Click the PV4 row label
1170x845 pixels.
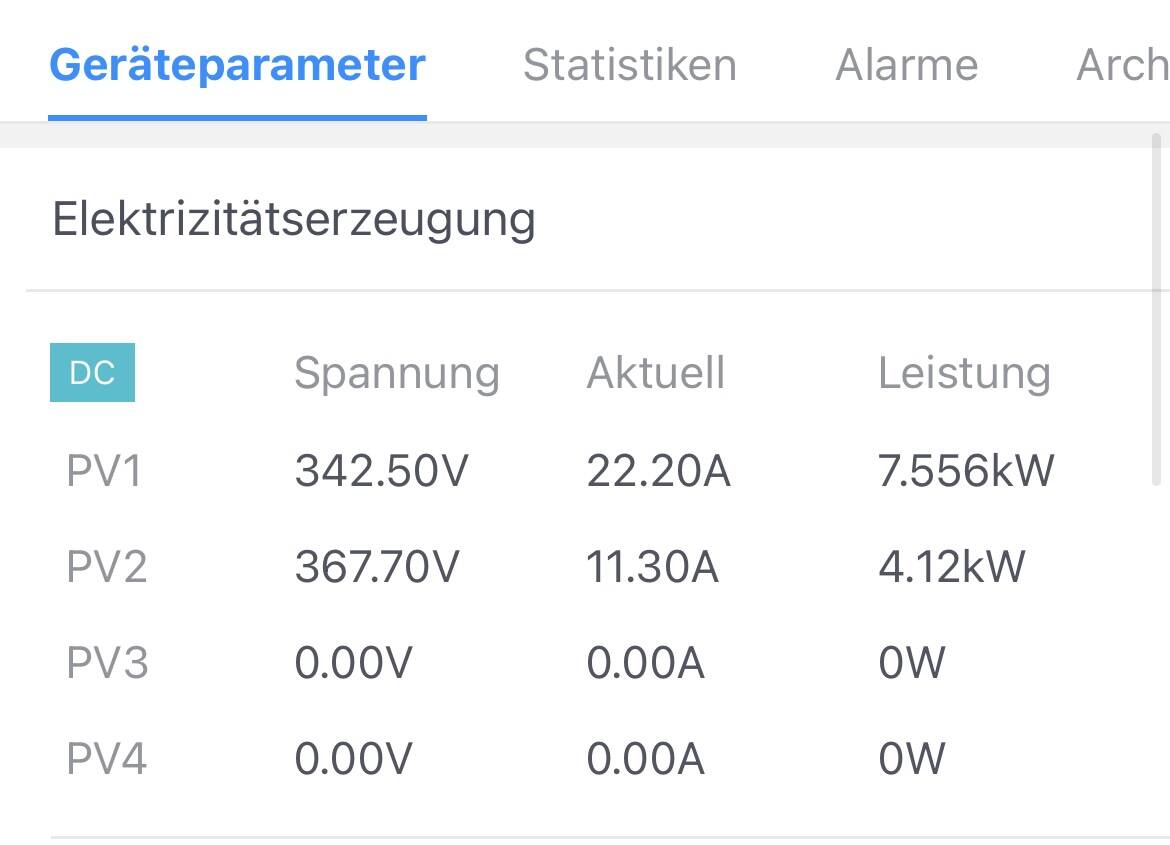pyautogui.click(x=107, y=758)
